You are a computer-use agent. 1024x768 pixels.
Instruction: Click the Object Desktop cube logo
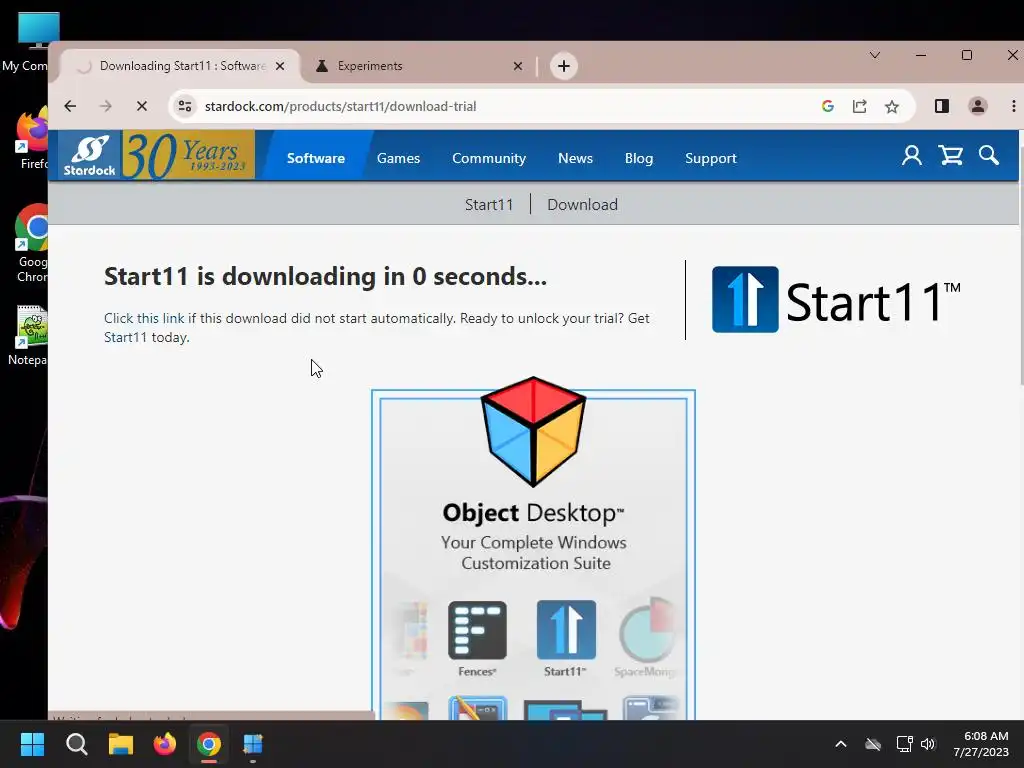(x=533, y=431)
